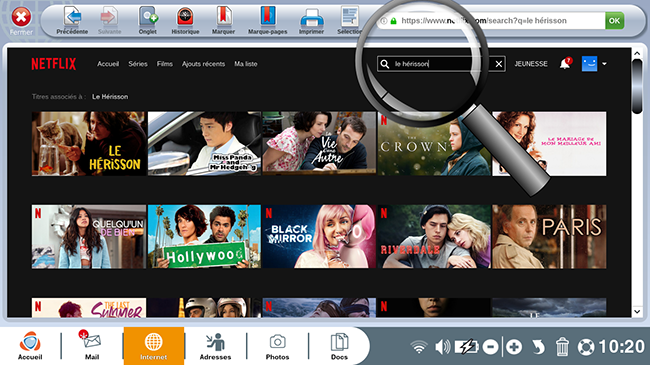The width and height of the screenshot is (650, 365).
Task: Open the Quelqu'un de bien thumbnail
Action: click(89, 236)
